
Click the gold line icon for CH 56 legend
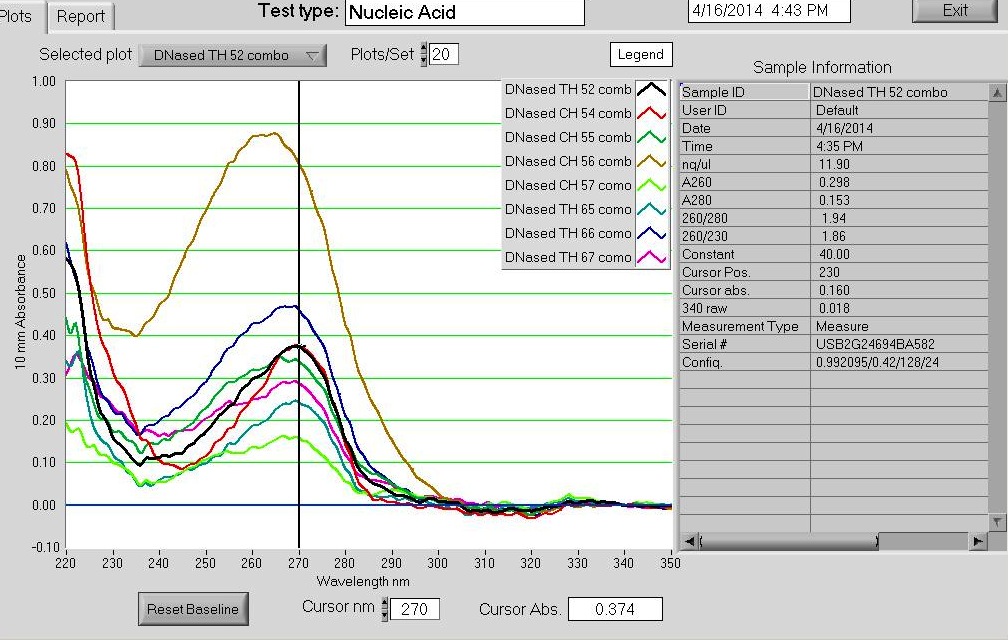coord(651,162)
